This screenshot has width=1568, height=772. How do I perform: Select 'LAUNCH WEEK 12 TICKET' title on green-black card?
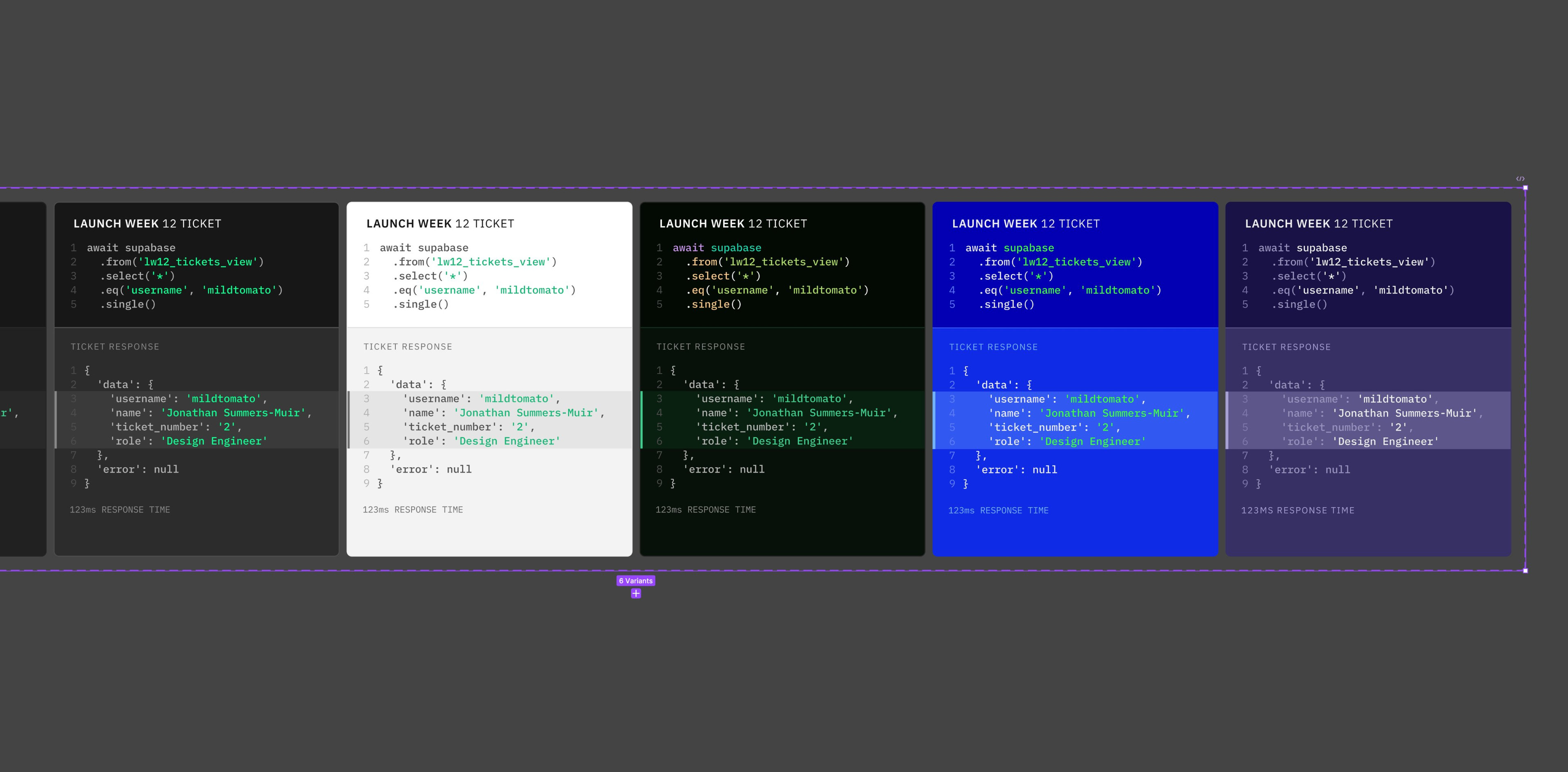point(733,223)
